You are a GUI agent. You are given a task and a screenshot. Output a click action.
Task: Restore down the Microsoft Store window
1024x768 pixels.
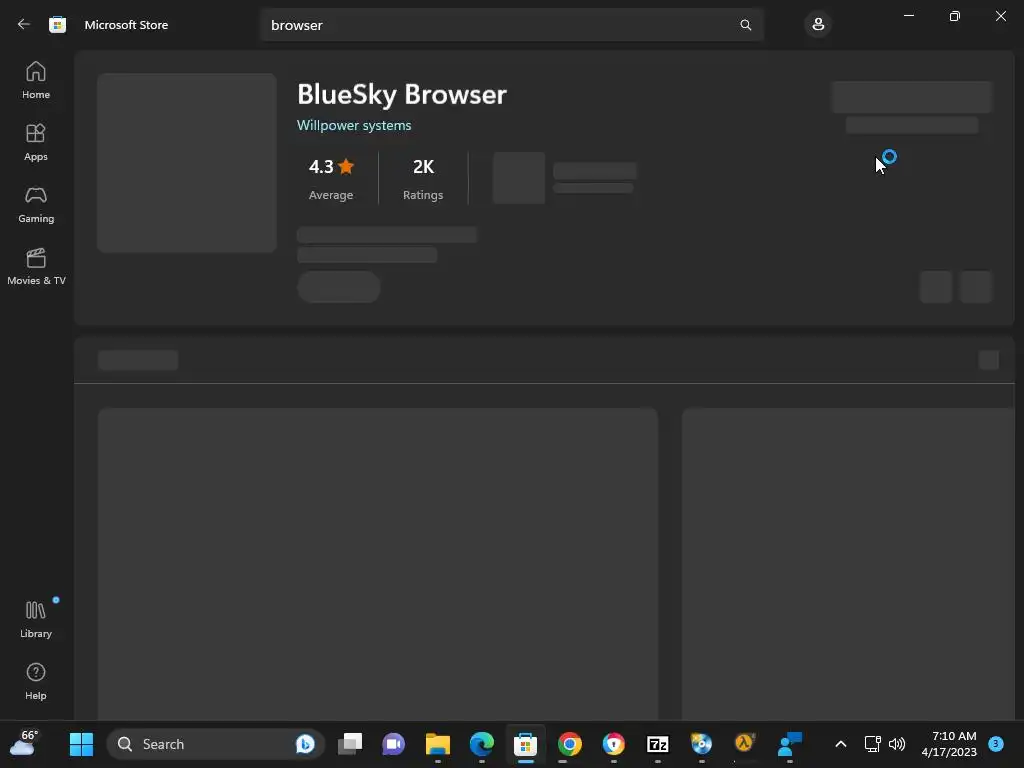pos(955,16)
